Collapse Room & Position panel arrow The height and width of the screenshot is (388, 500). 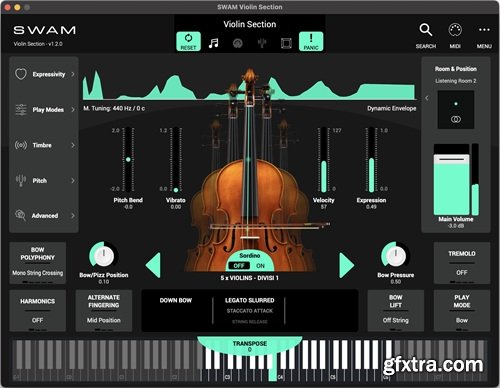[427, 98]
